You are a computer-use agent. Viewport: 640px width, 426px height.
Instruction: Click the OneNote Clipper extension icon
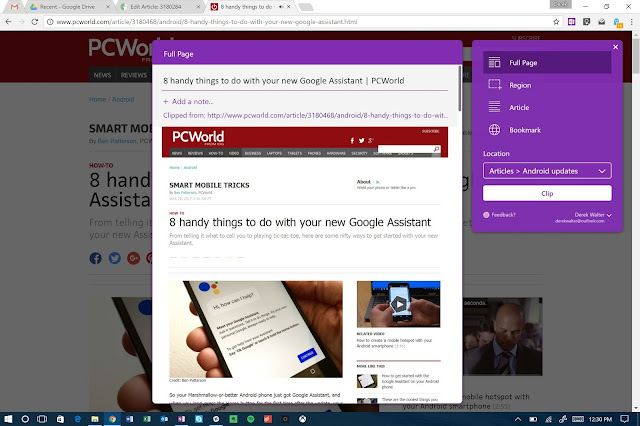pyautogui.click(x=571, y=22)
